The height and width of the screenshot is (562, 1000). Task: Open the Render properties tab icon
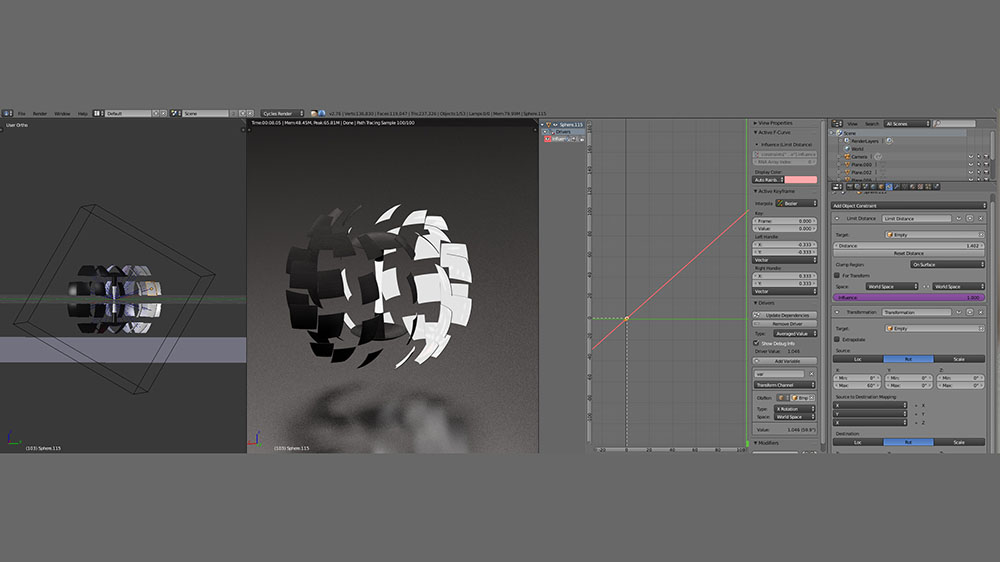(849, 186)
